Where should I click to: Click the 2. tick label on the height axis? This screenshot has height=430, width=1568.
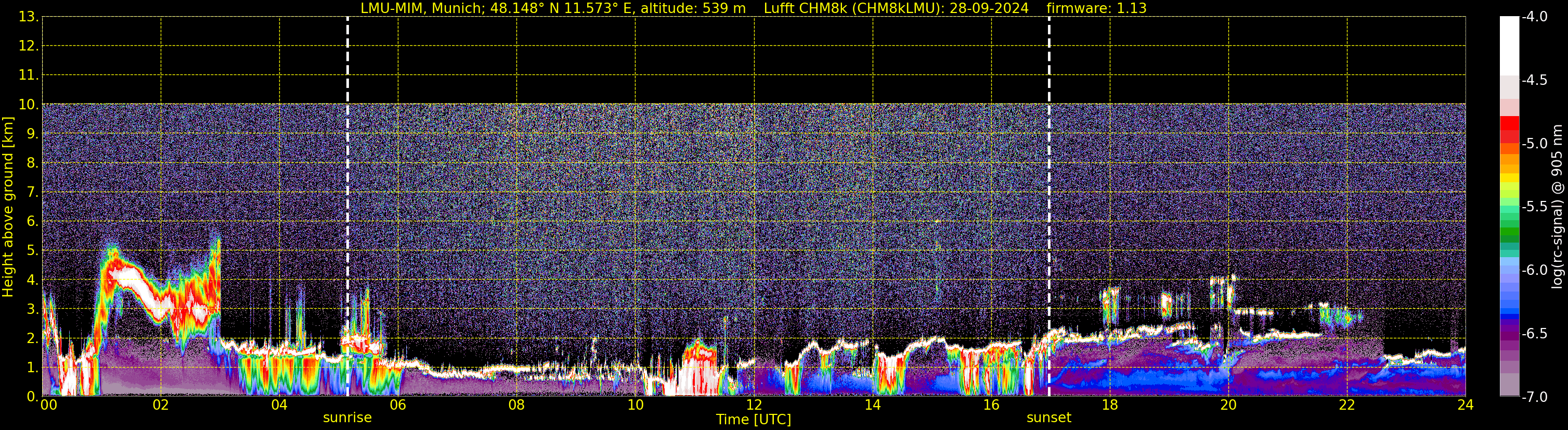point(32,339)
